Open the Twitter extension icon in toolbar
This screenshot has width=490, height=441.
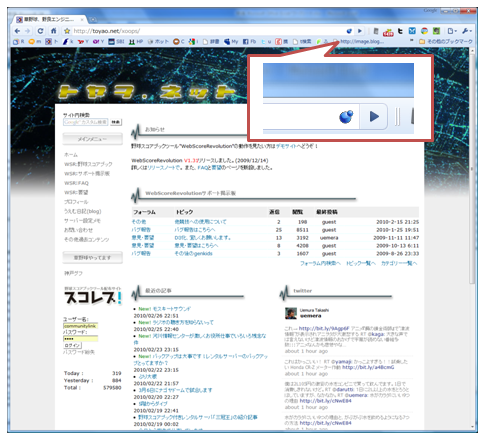pos(400,31)
